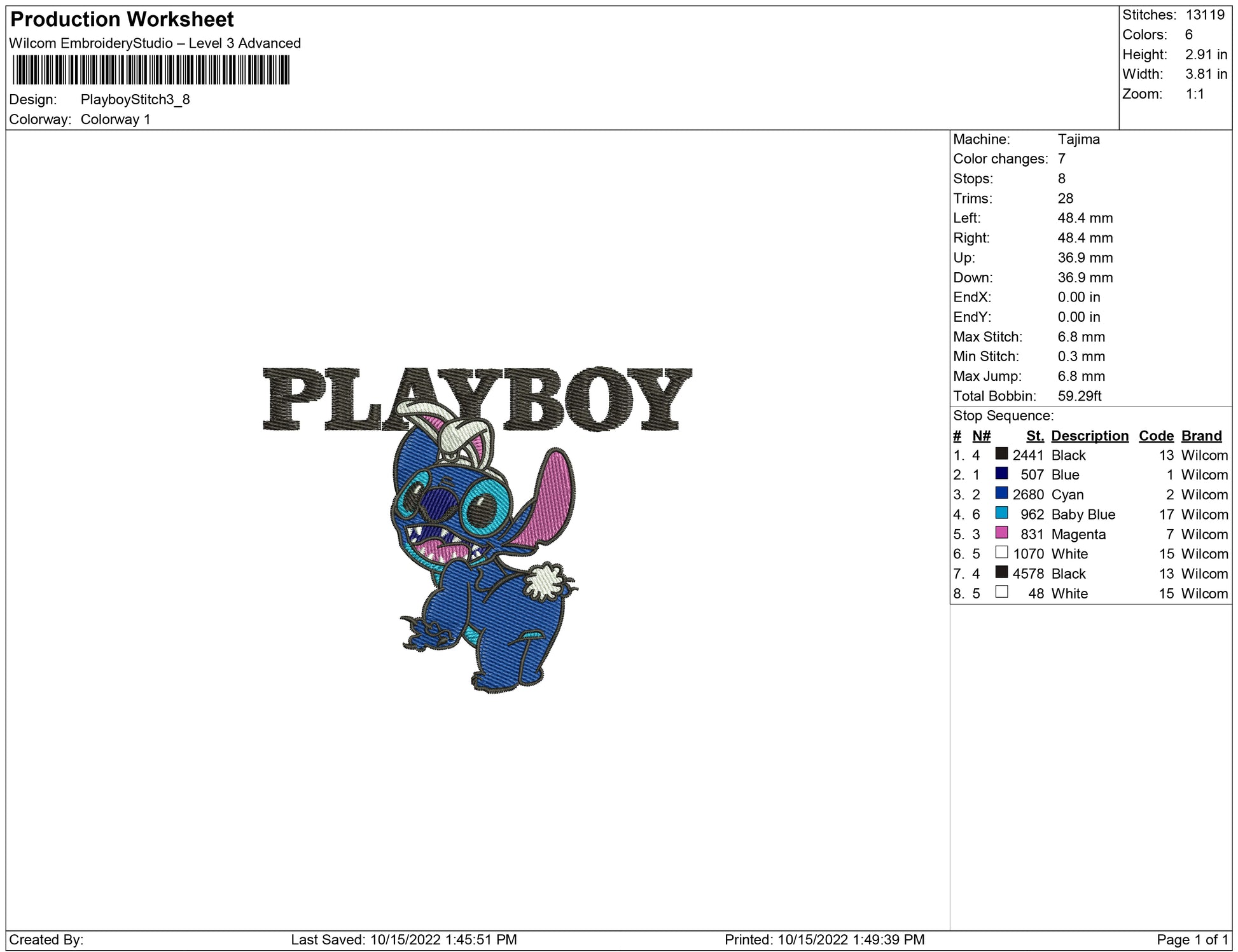Click the St. column header

pyautogui.click(x=1034, y=436)
